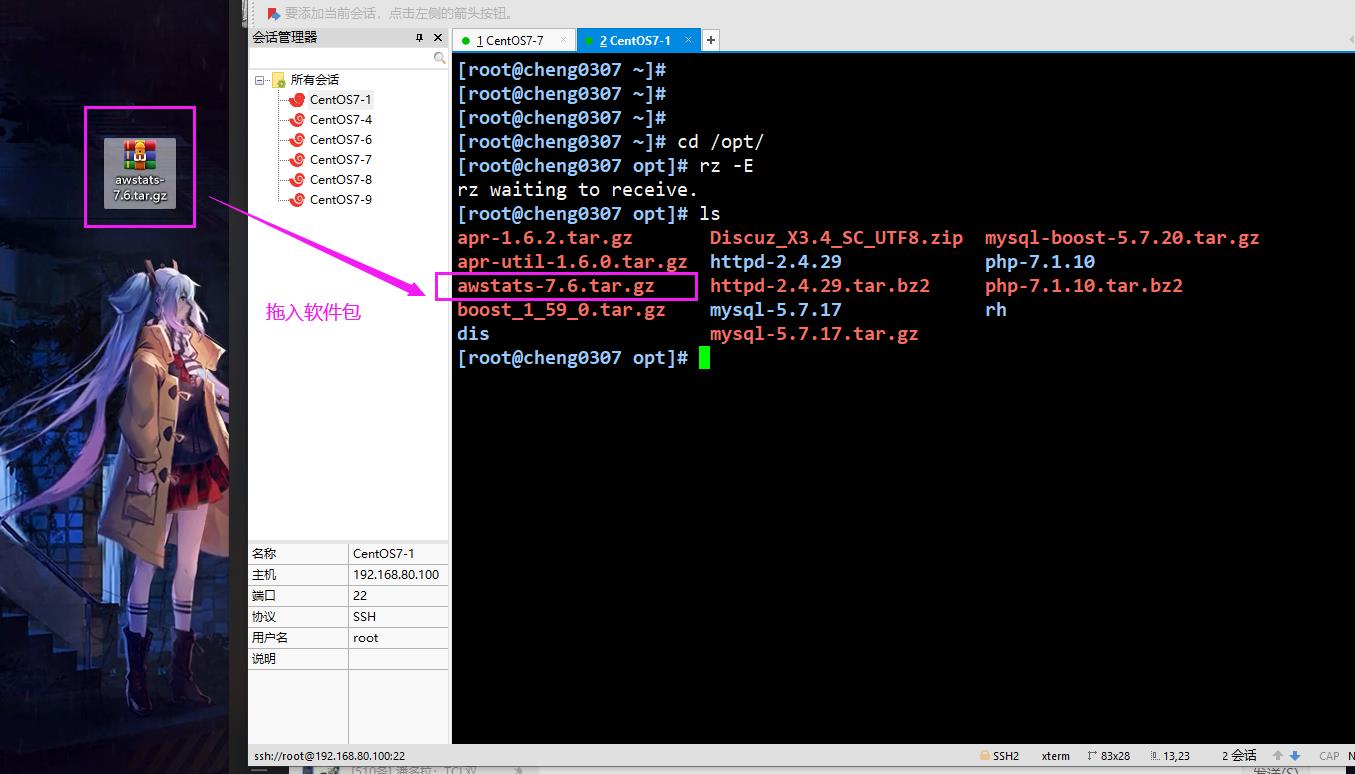Image resolution: width=1355 pixels, height=774 pixels.
Task: Click boost_1_59_0.tar.gz in terminal listing
Action: (x=561, y=310)
